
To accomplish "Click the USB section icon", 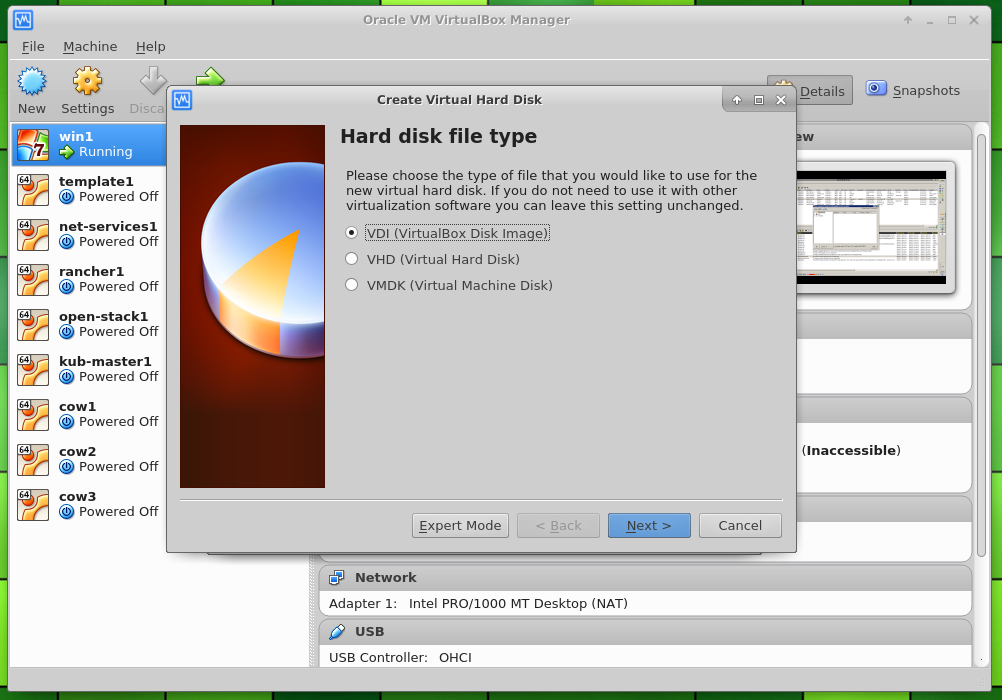I will (x=337, y=632).
